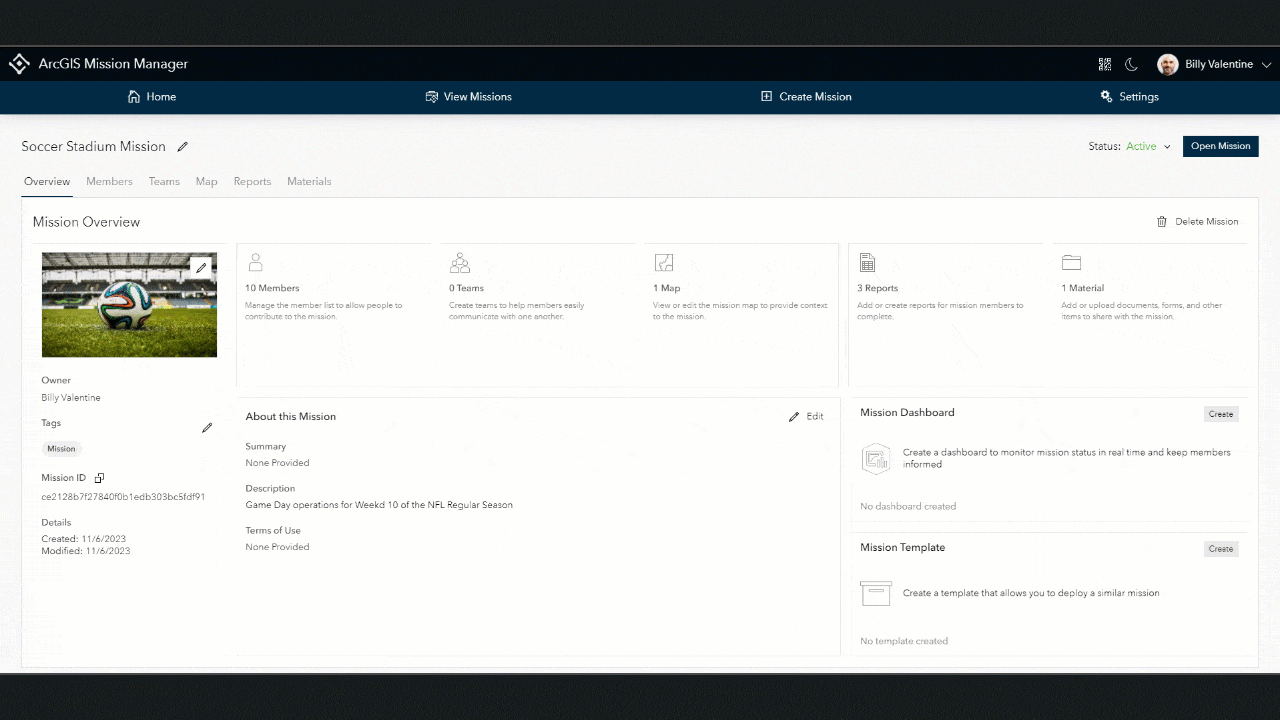Image resolution: width=1280 pixels, height=720 pixels.
Task: Click the No dashboard created text
Action: 908,507
